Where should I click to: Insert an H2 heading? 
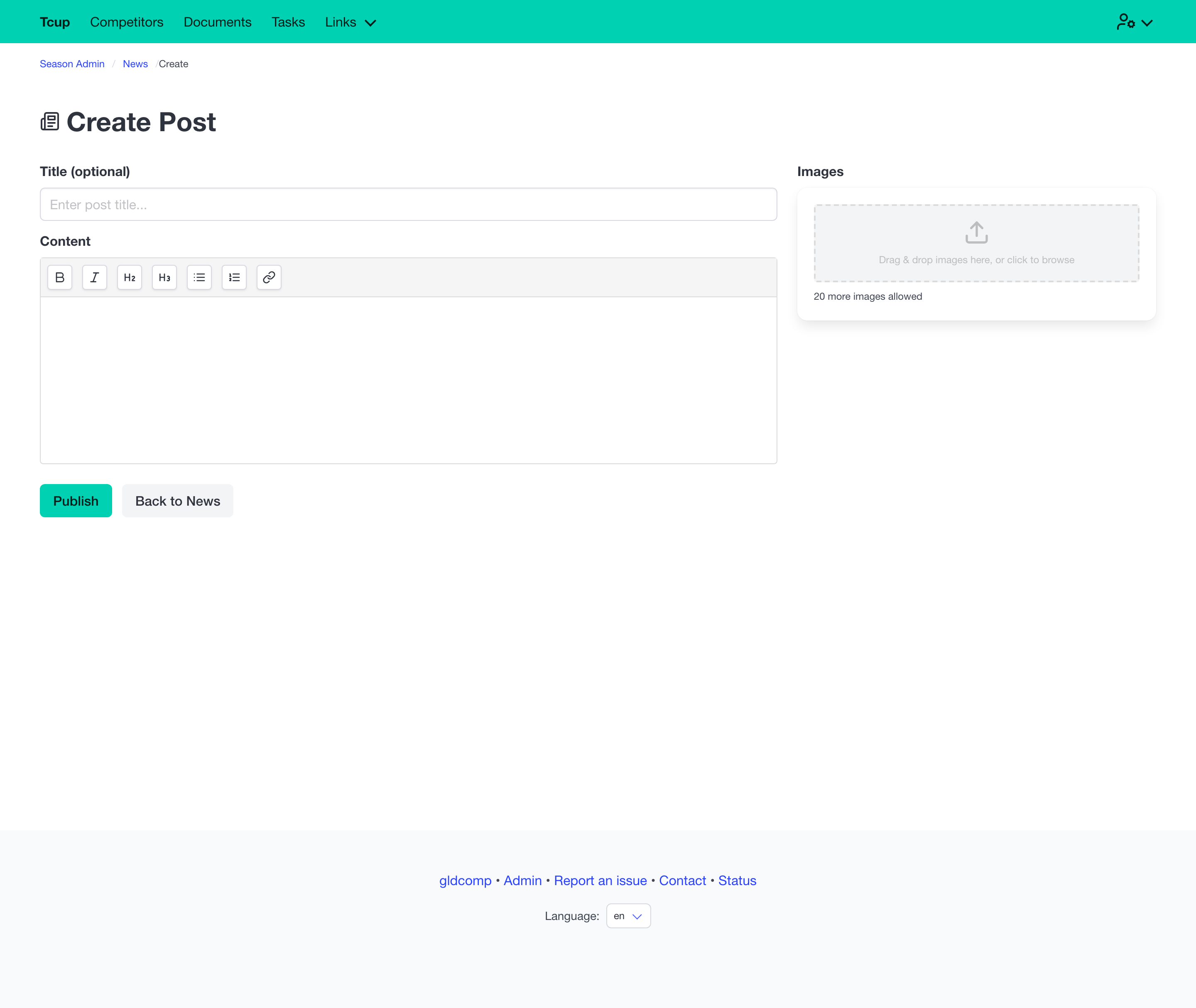[129, 277]
